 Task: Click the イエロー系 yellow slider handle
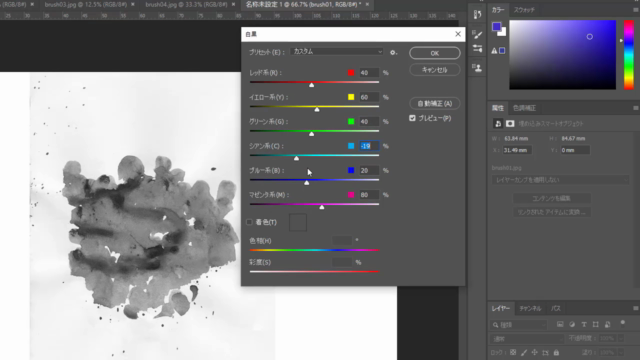click(317, 109)
